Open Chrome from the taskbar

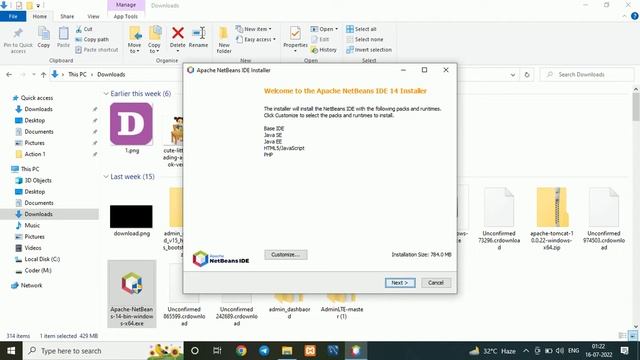coord(241,351)
